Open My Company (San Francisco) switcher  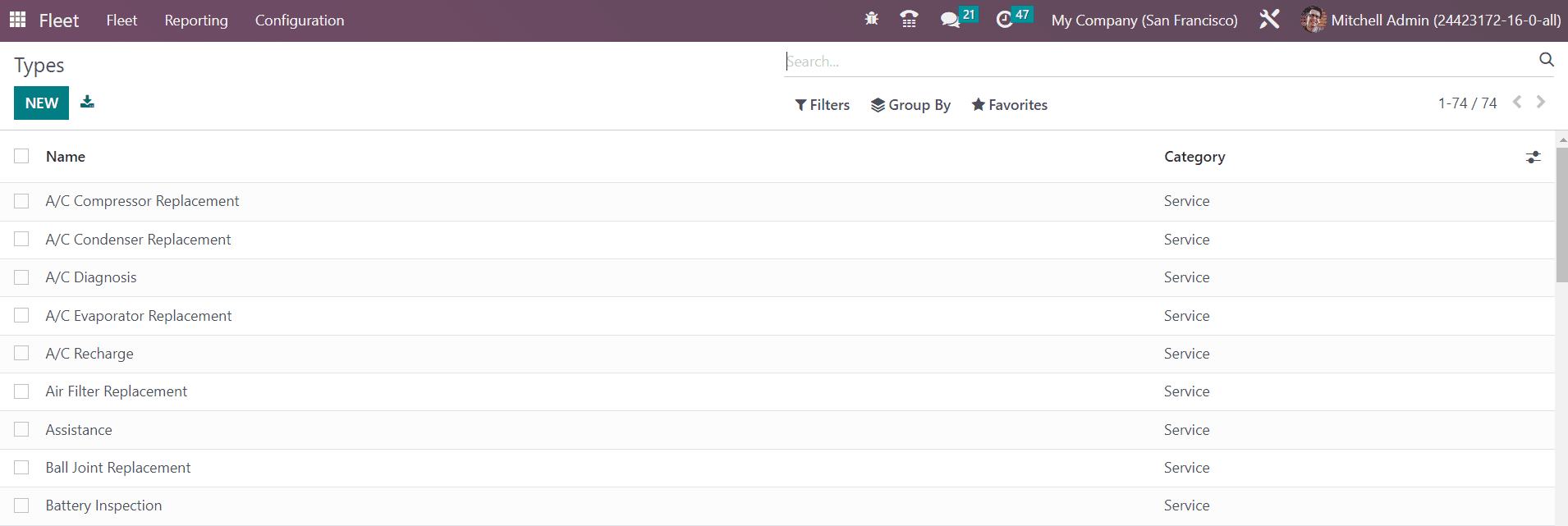[1144, 20]
